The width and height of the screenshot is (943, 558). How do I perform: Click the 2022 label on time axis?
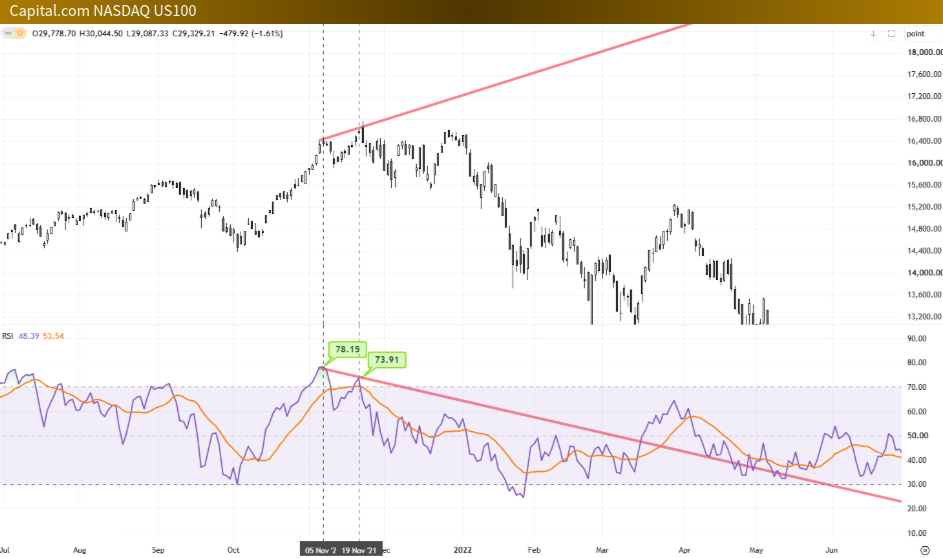463,550
